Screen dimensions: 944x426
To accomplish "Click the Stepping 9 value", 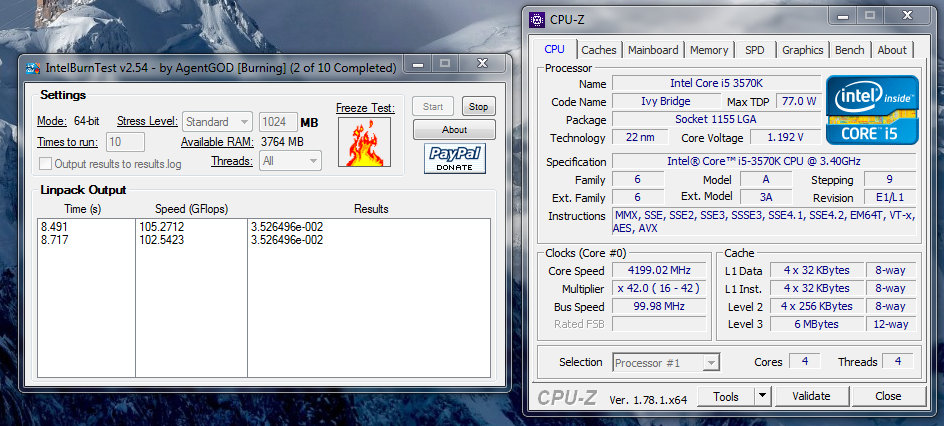I will pyautogui.click(x=890, y=179).
